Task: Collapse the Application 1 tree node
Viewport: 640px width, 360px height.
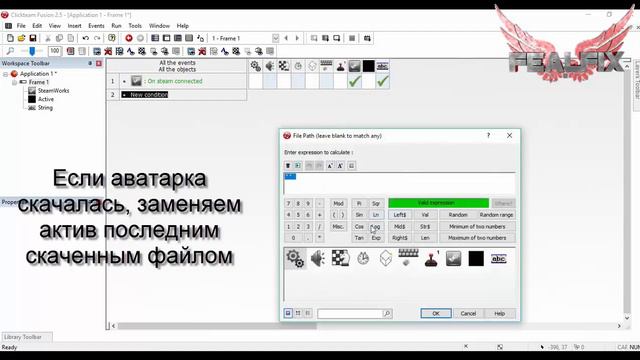Action: [5, 74]
